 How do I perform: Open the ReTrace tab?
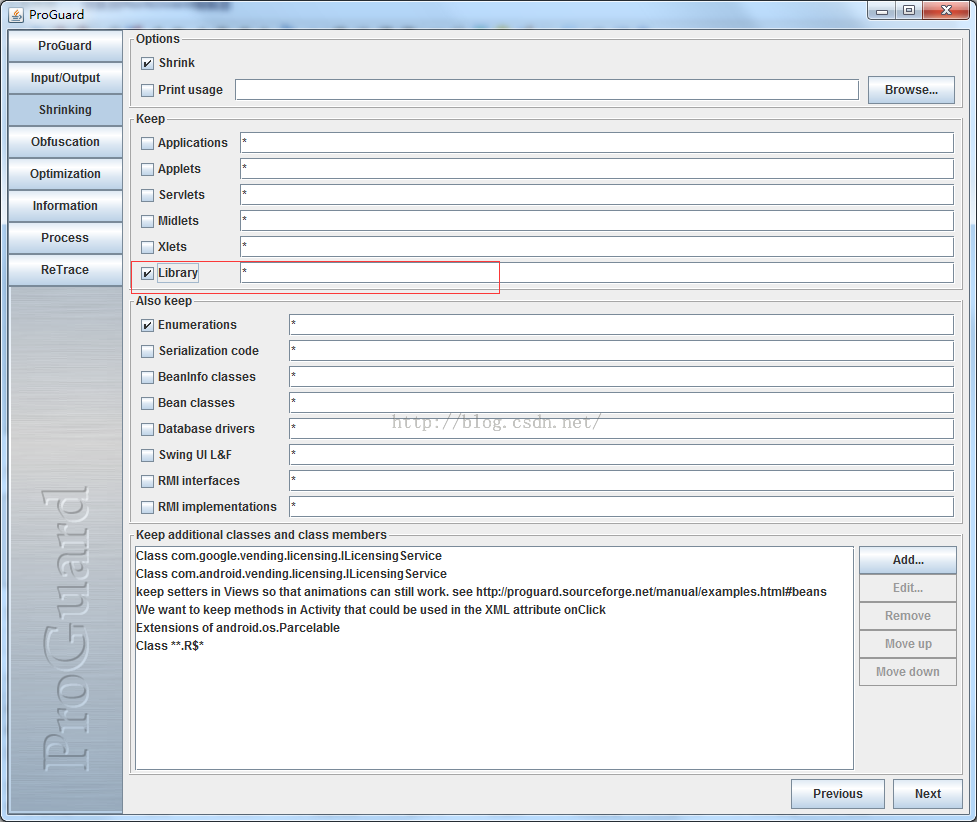click(65, 270)
